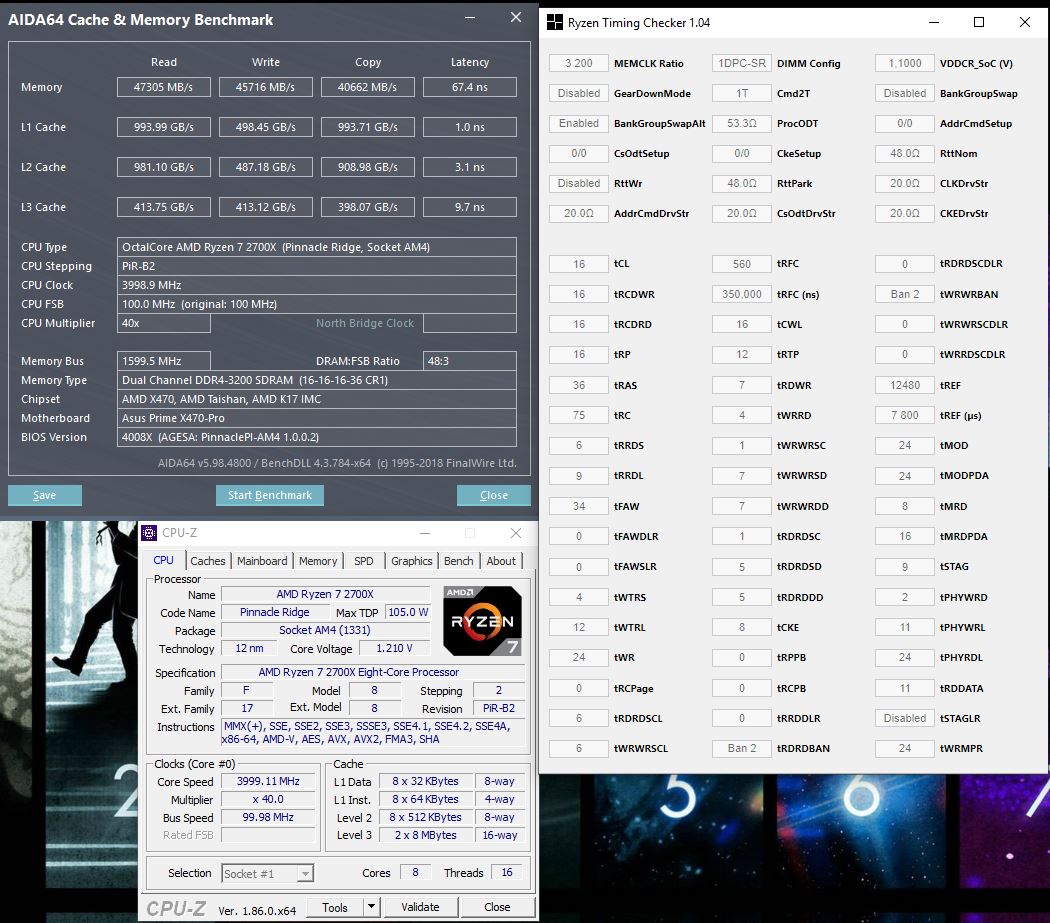Click the Ryzen 7 logo in CPU-Z
The height and width of the screenshot is (923, 1050).
pyautogui.click(x=482, y=621)
